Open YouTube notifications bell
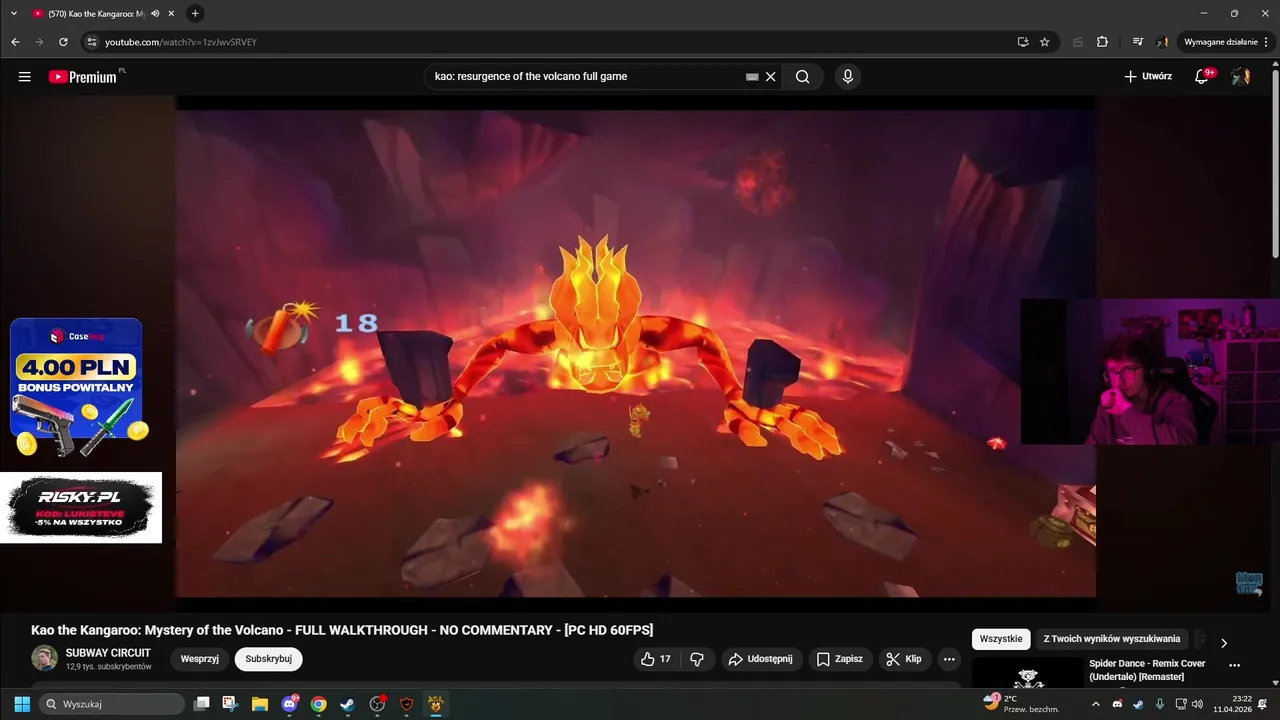Screen dimensions: 1280x720 click(x=1203, y=77)
